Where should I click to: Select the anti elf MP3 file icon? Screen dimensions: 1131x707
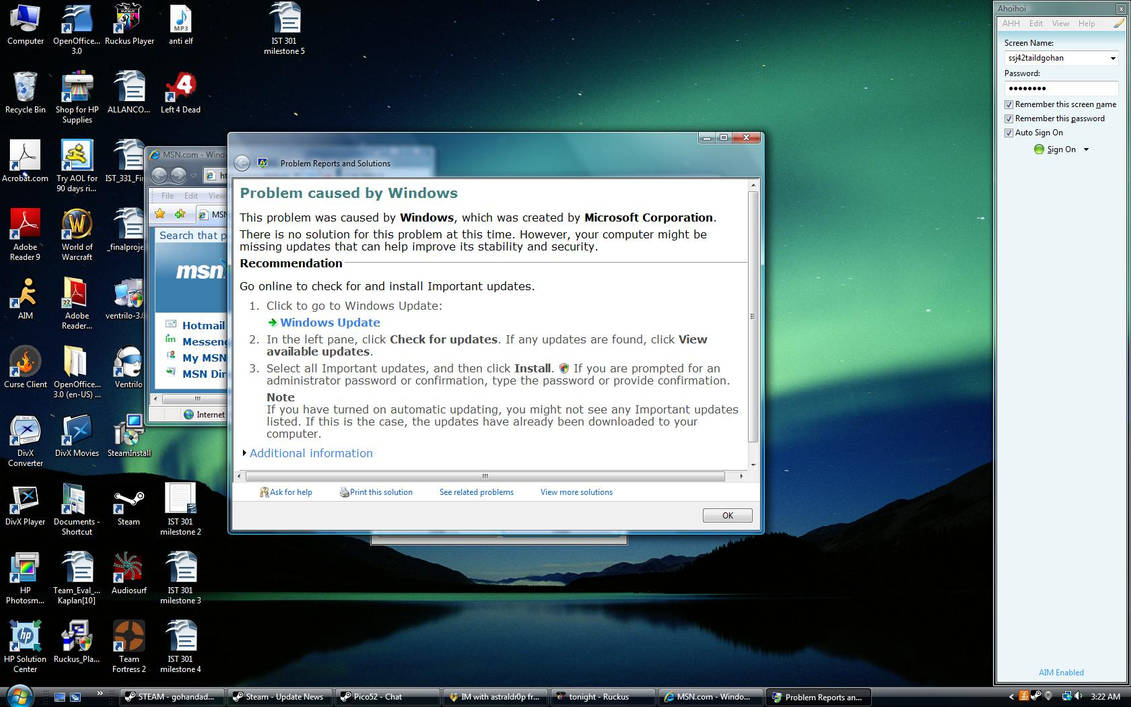click(x=180, y=25)
